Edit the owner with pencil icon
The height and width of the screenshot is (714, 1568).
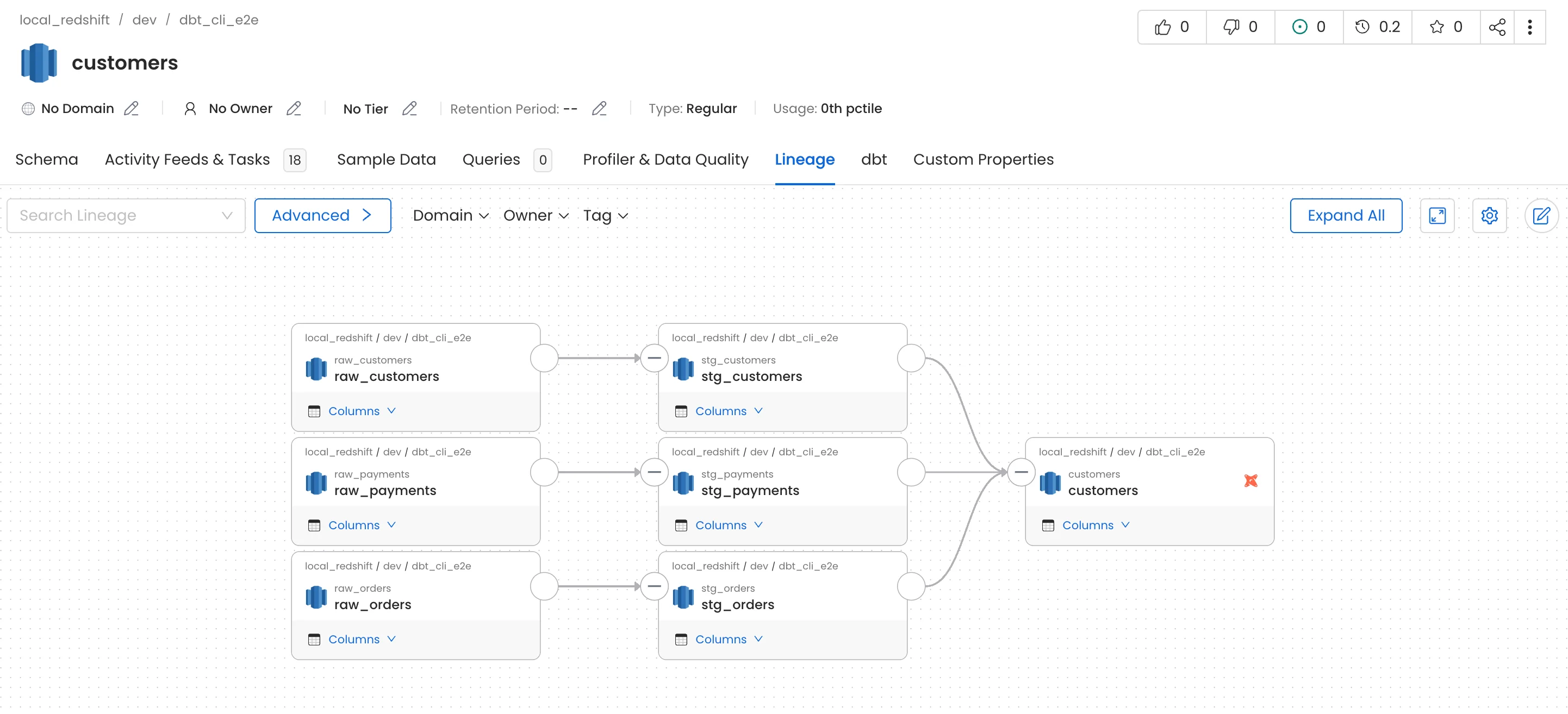(x=294, y=108)
